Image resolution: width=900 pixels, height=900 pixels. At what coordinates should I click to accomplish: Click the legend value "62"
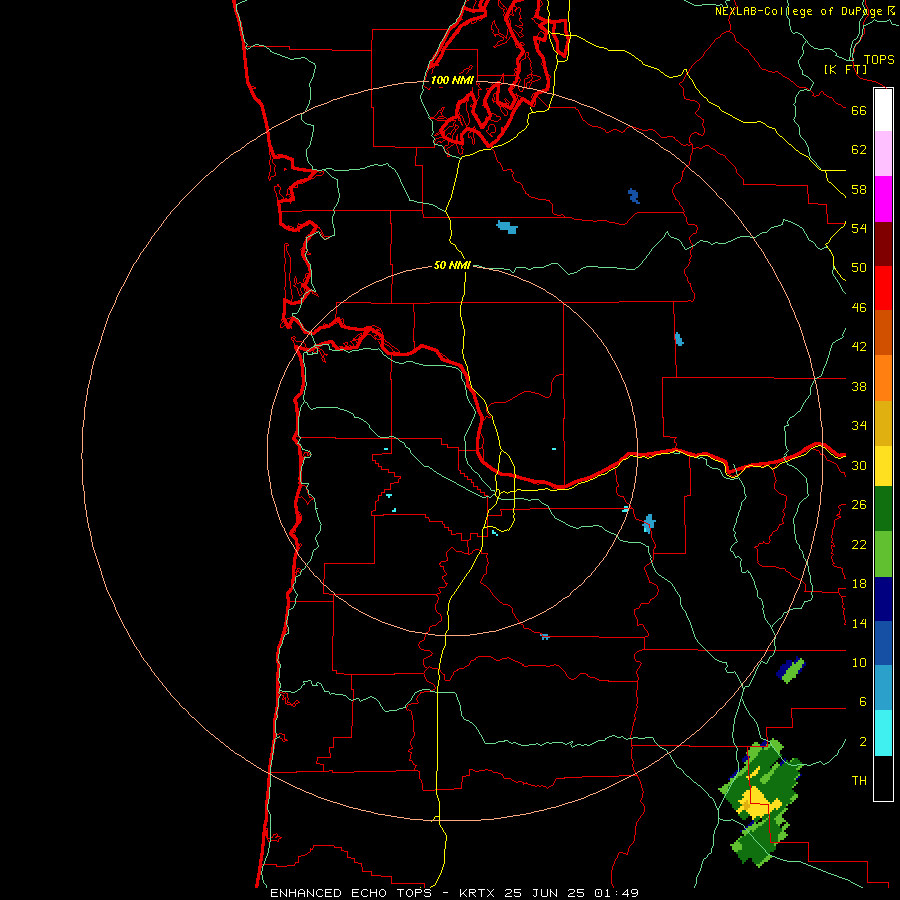[859, 150]
